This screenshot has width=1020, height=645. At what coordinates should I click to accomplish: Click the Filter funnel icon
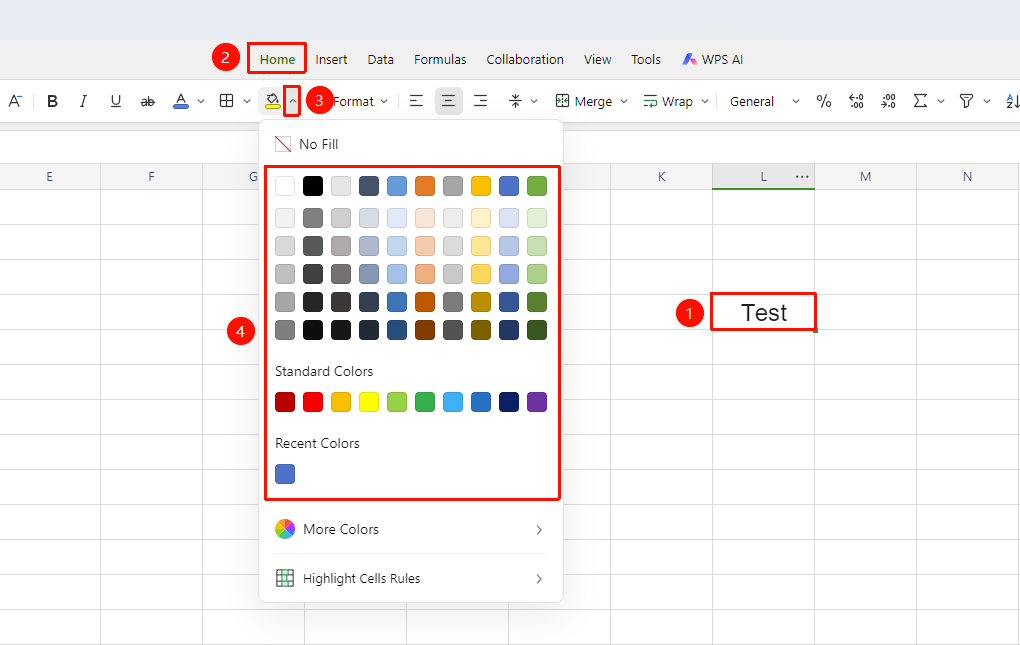coord(967,101)
